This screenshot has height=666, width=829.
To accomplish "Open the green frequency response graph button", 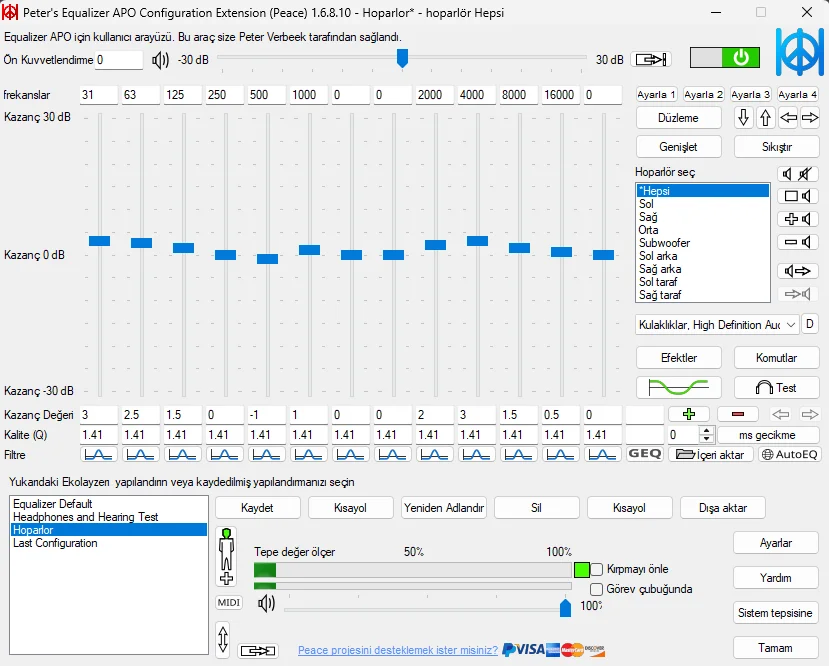I will point(678,387).
